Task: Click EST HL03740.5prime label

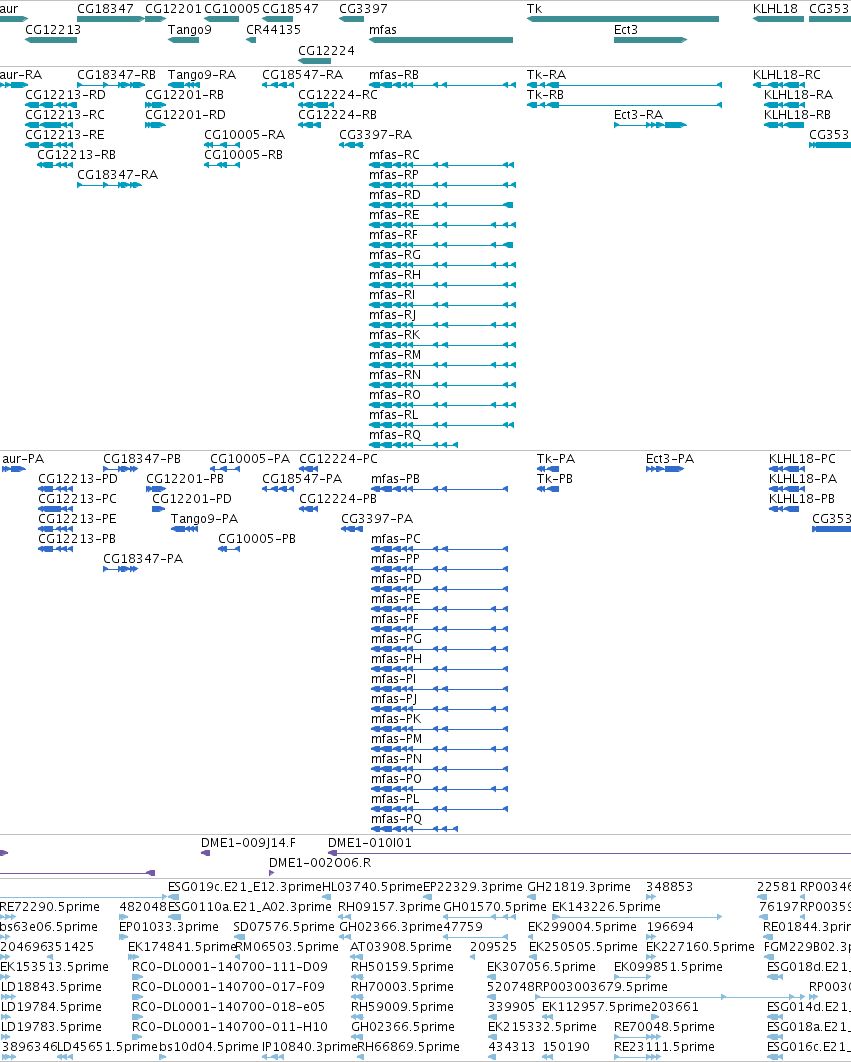Action: [x=372, y=887]
